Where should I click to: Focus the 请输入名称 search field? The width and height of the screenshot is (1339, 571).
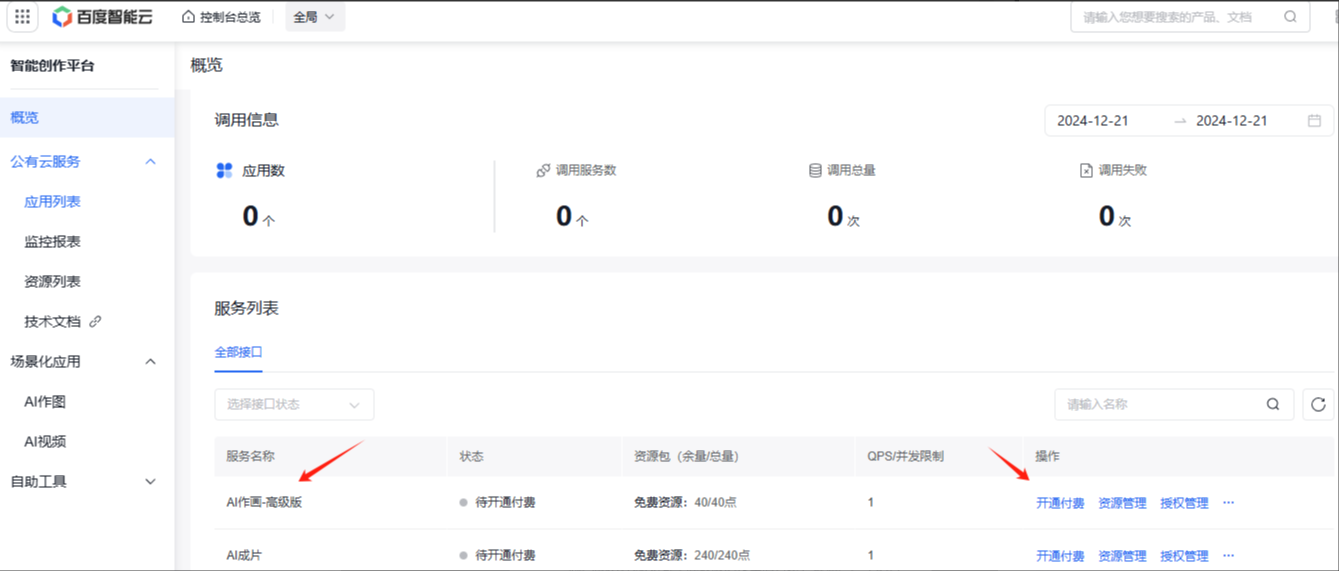[x=1174, y=404]
